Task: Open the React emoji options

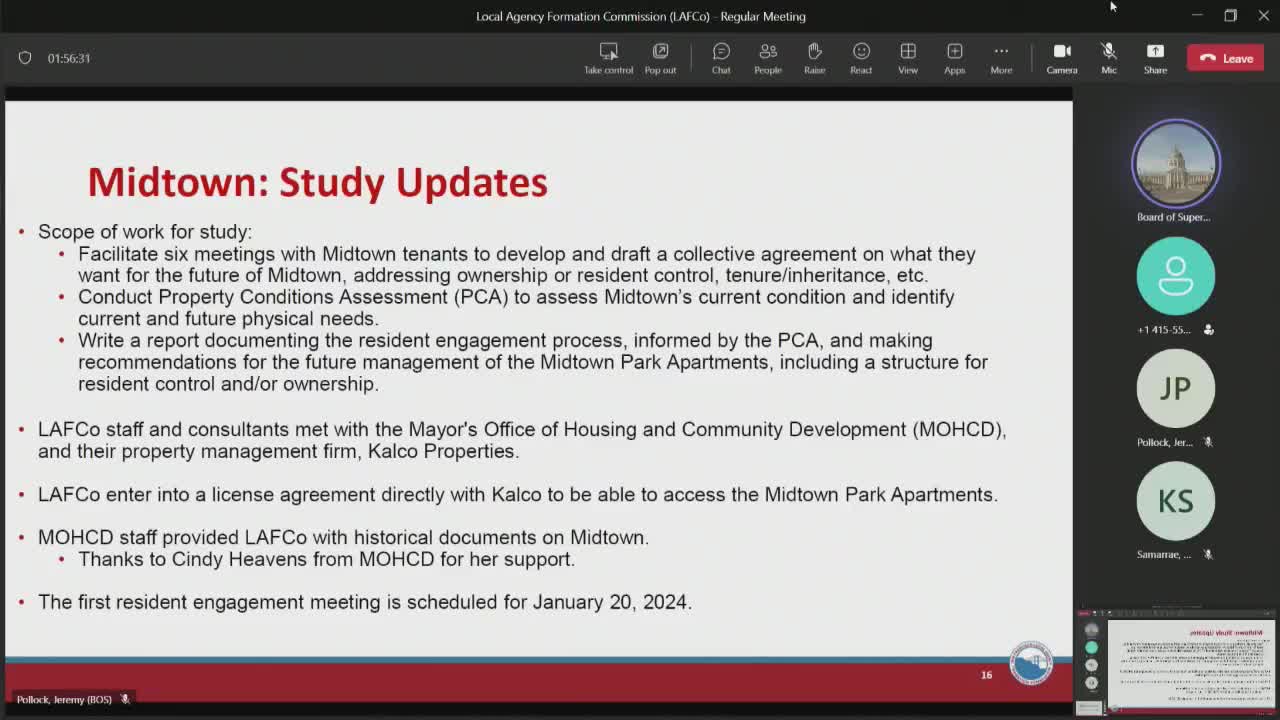Action: tap(861, 58)
